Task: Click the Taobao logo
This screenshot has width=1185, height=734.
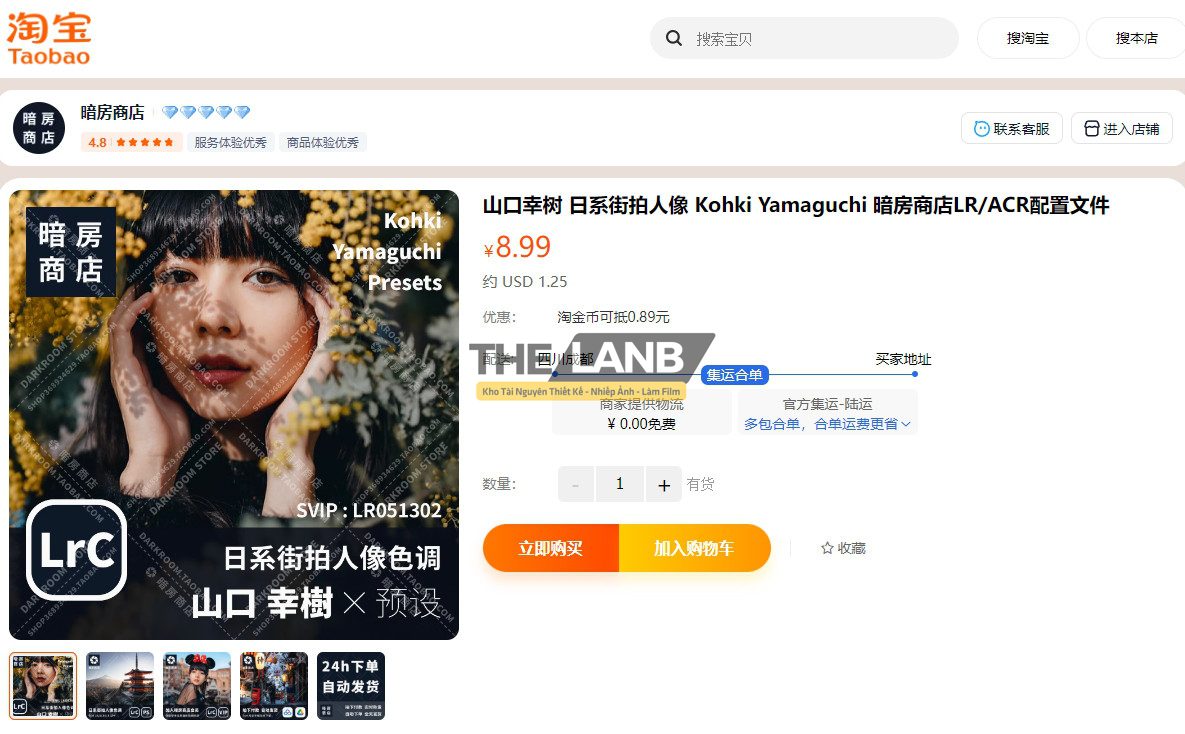Action: 49,39
